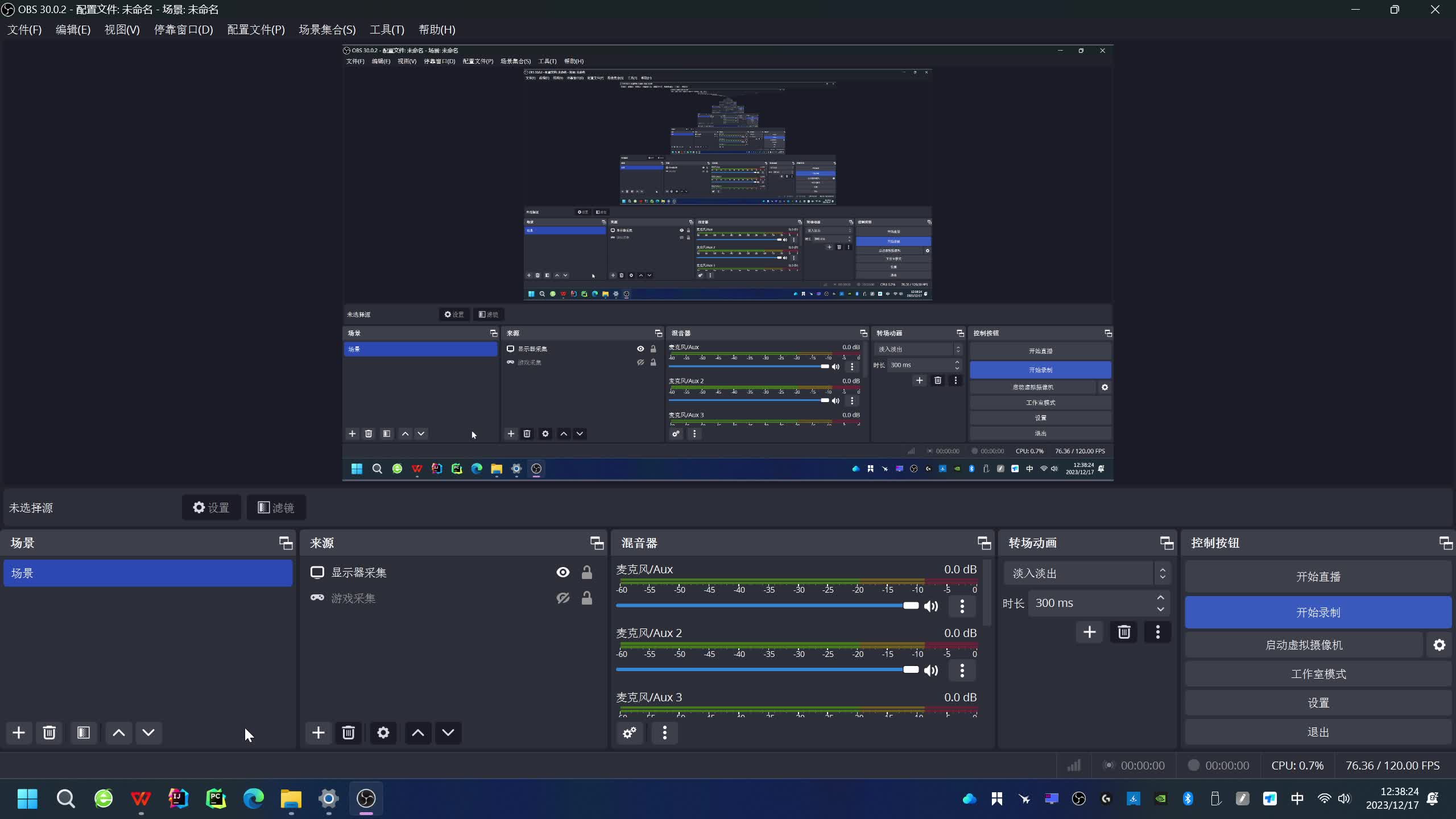Show the 游戏采集 source
The image size is (1456, 819).
pos(562,598)
